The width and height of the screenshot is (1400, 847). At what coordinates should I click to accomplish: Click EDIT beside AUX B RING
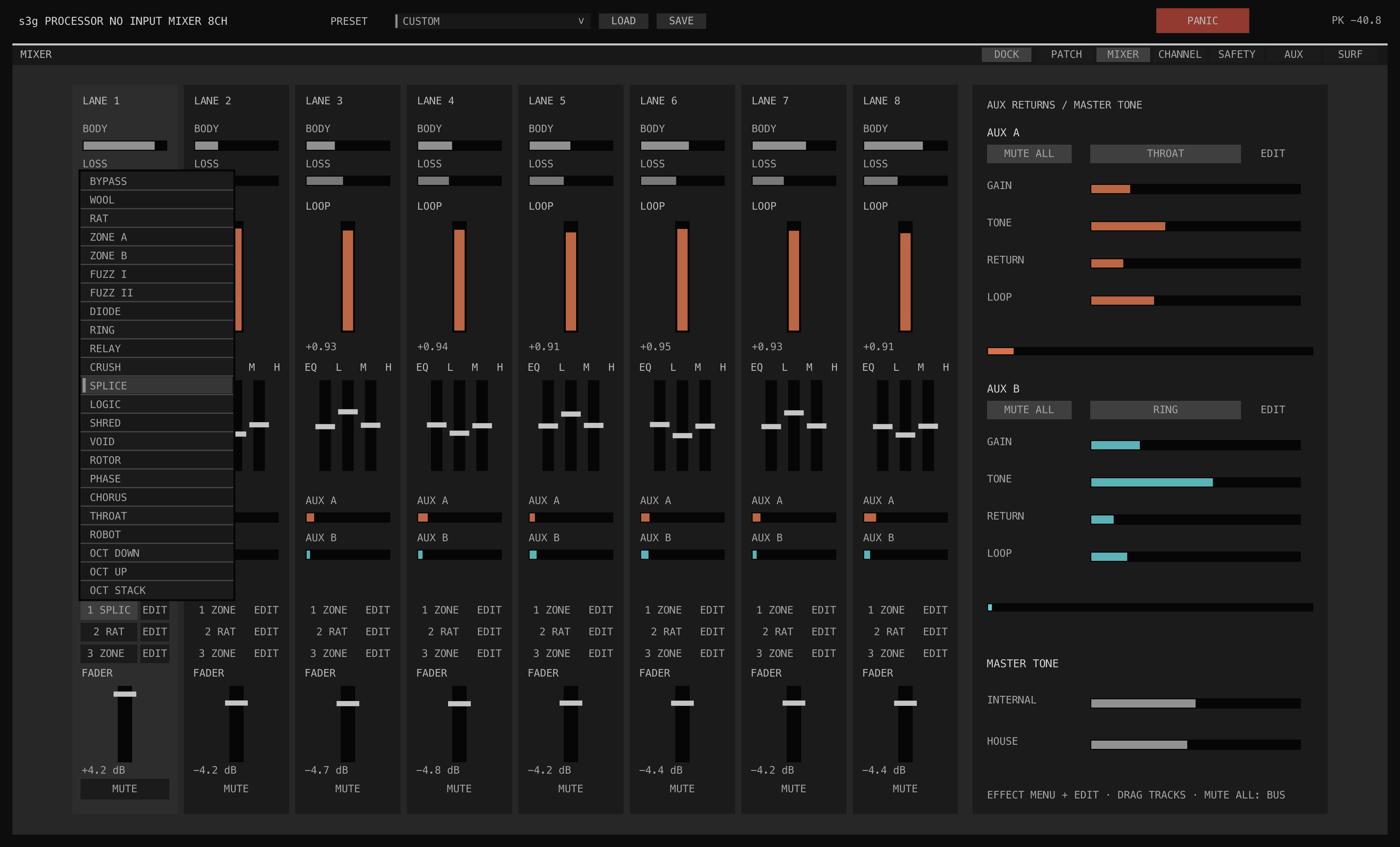coord(1273,410)
